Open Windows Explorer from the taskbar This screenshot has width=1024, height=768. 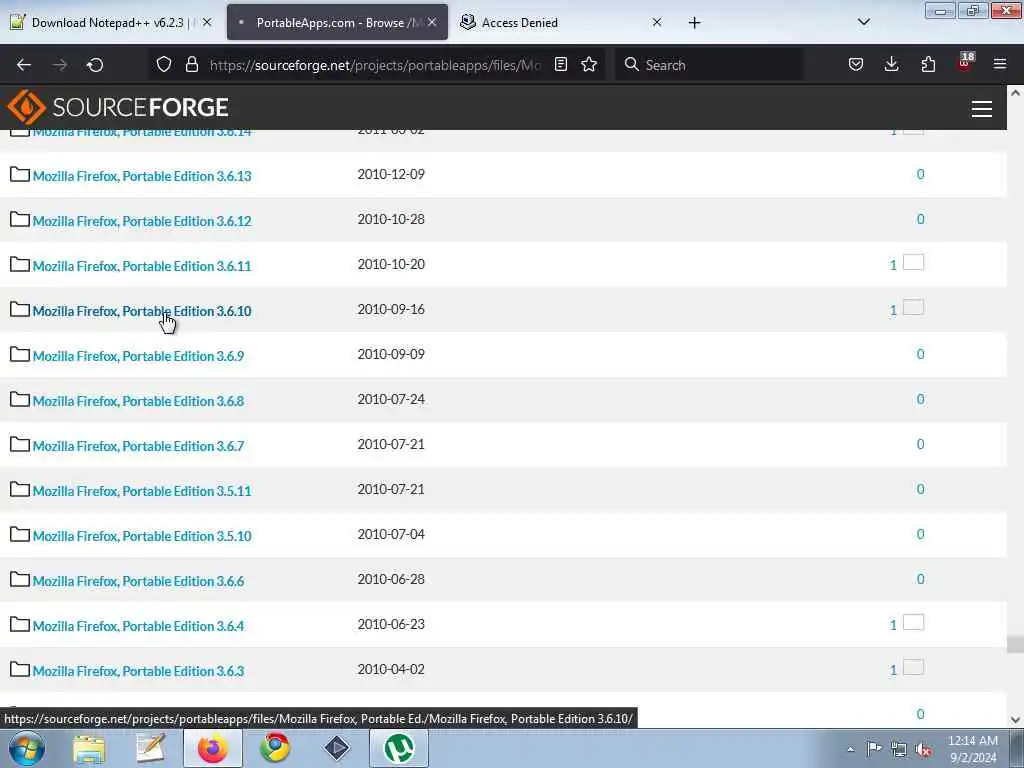(89, 748)
